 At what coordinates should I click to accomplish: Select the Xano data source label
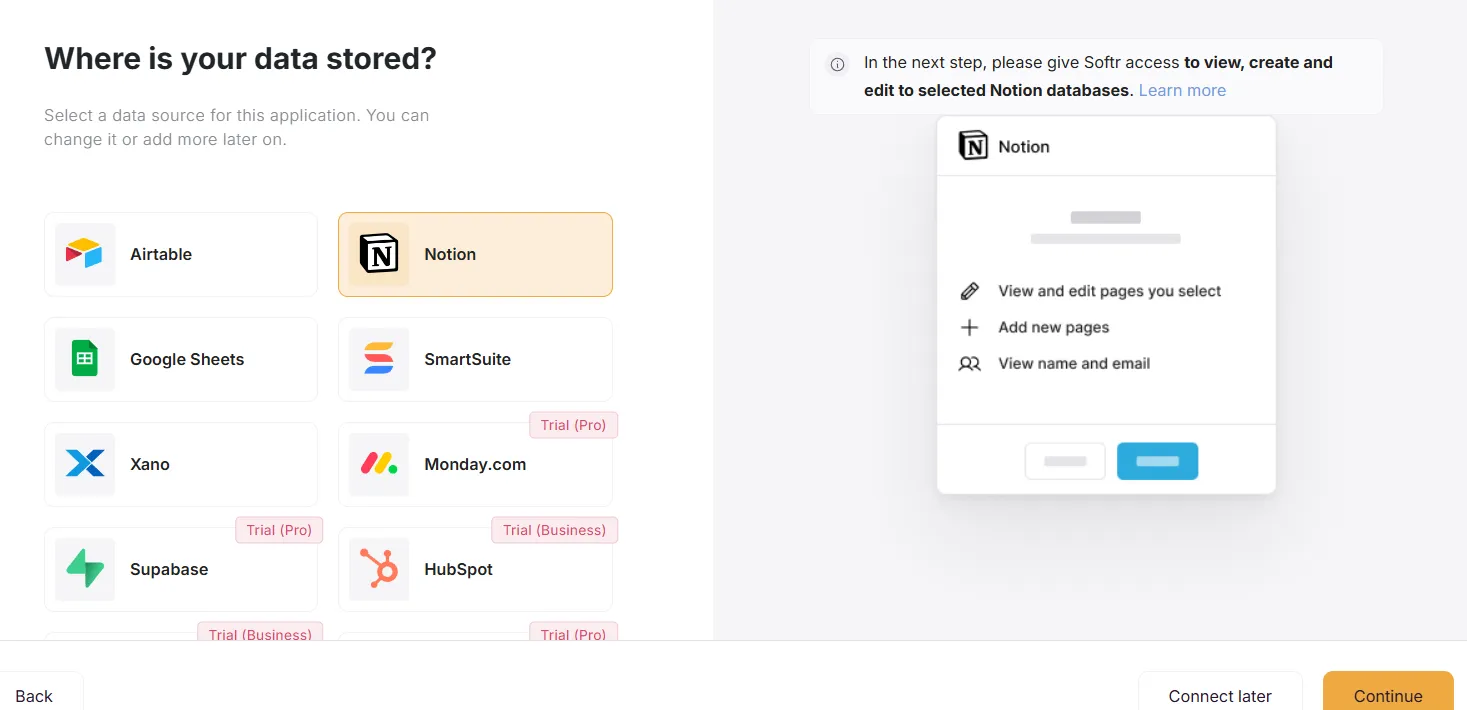tap(150, 464)
